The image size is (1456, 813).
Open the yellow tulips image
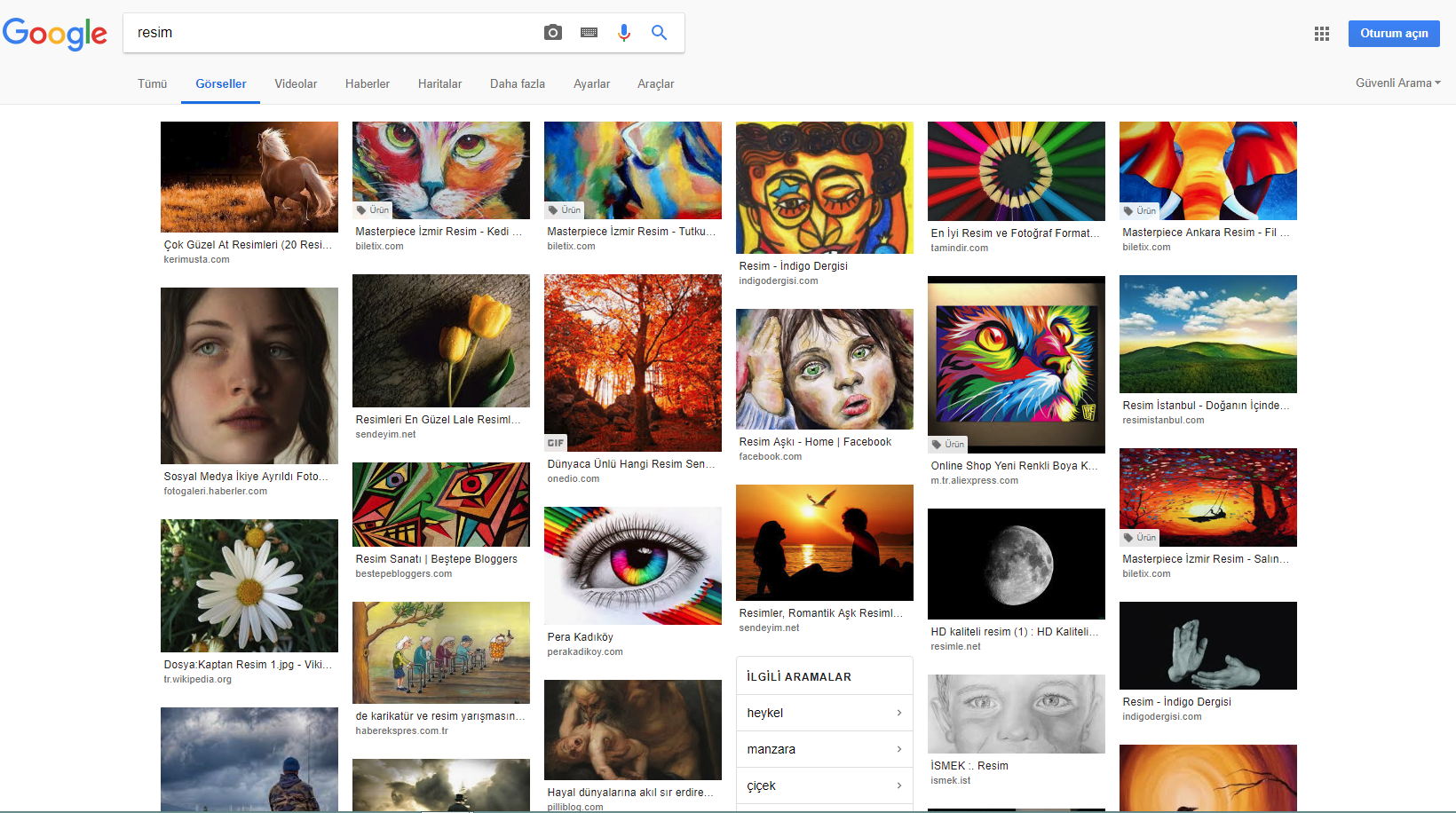coord(441,341)
